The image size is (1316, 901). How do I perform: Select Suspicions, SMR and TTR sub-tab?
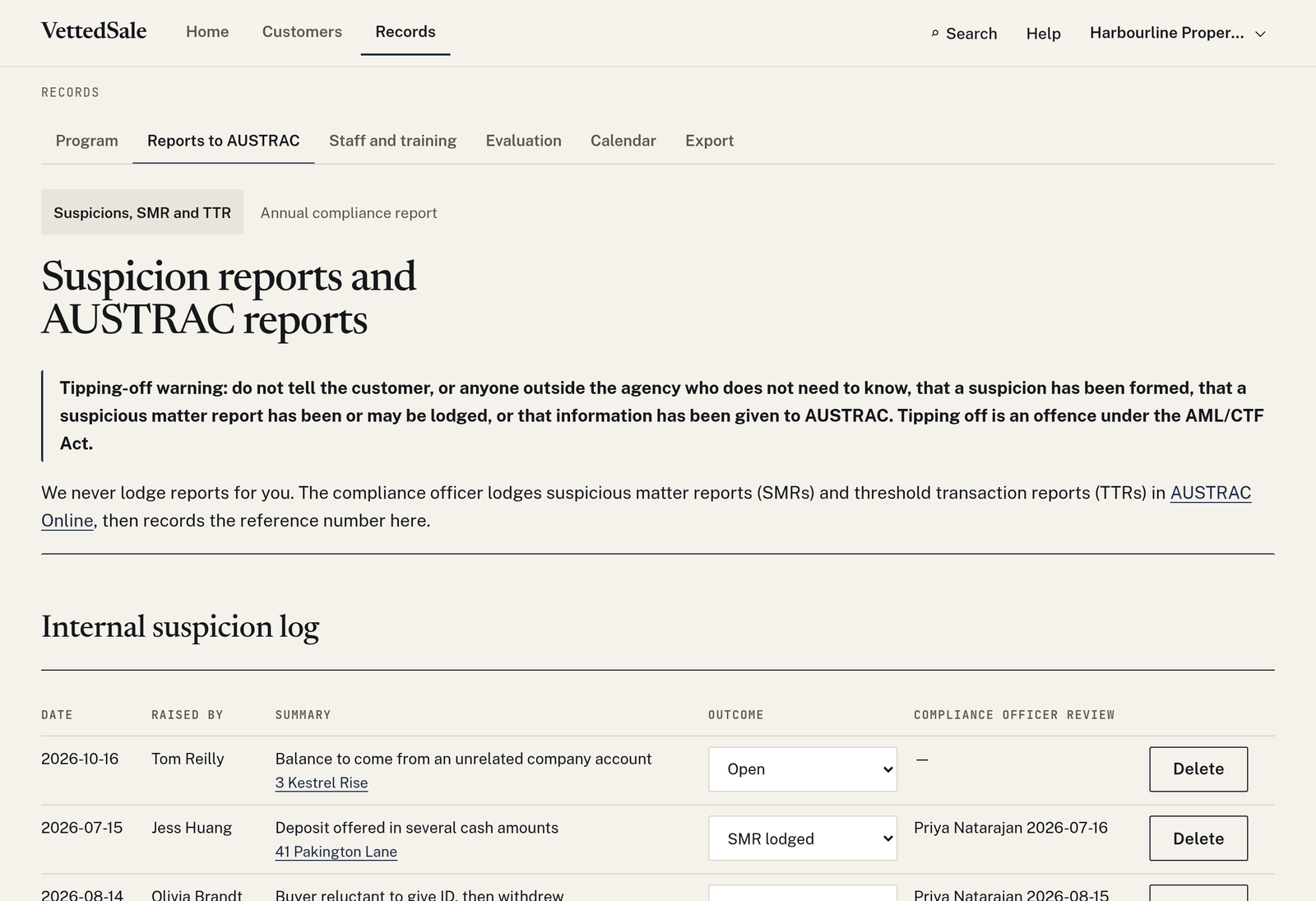point(142,212)
